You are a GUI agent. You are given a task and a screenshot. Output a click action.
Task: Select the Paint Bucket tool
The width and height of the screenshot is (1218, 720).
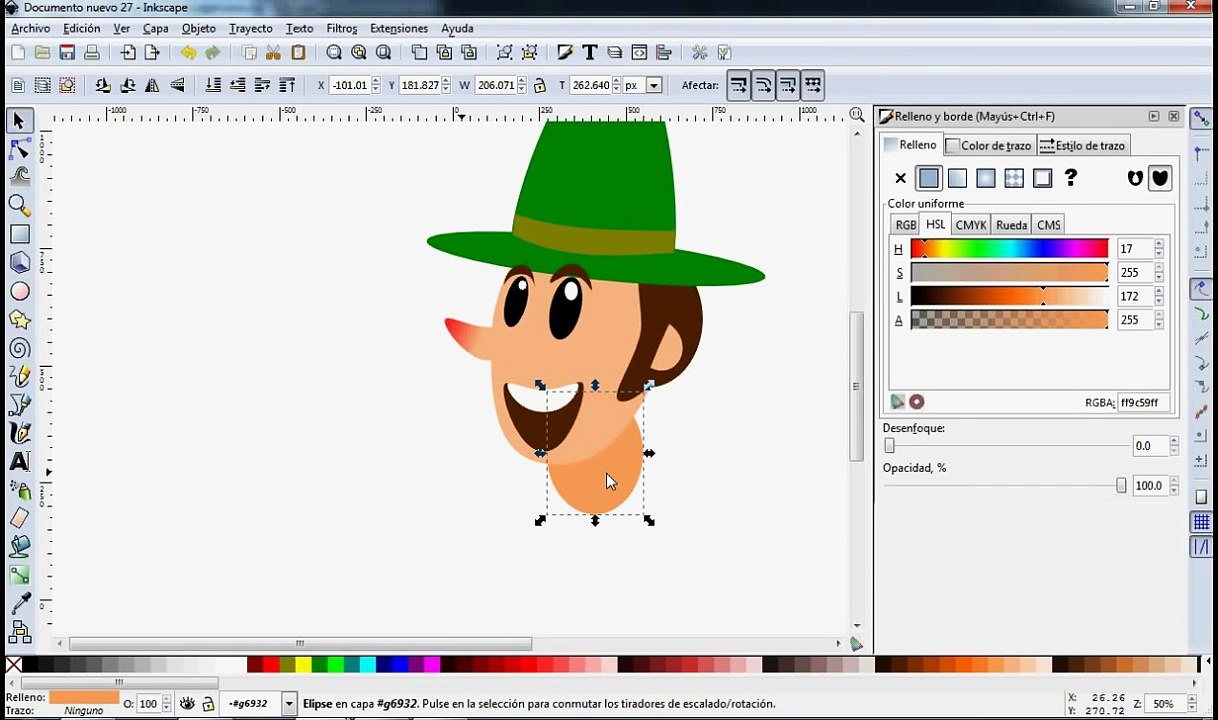[x=19, y=546]
